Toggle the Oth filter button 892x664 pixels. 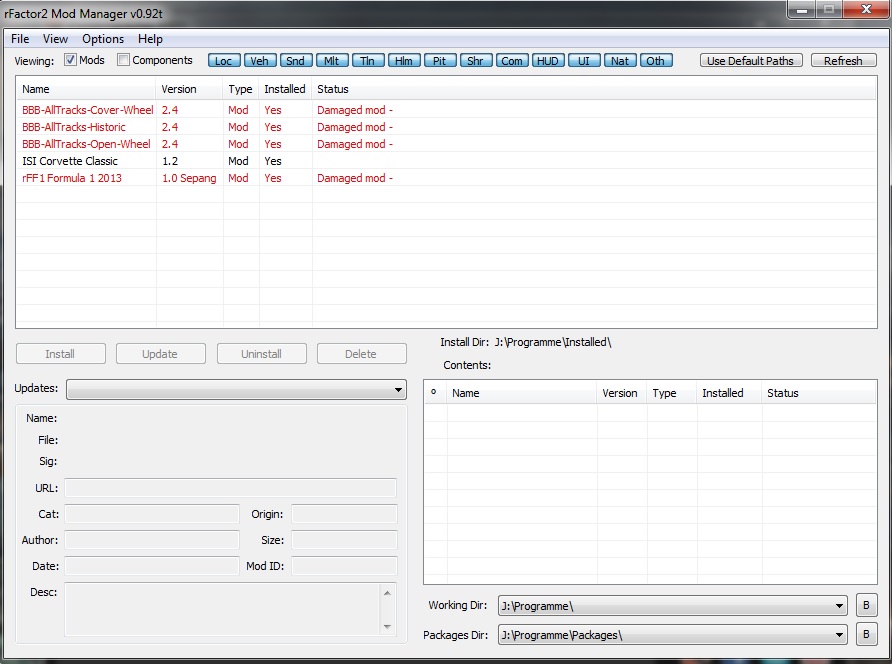[656, 61]
